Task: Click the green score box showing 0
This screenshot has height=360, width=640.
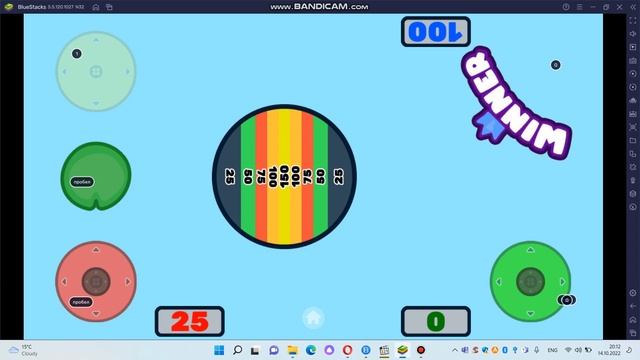Action: coord(436,322)
